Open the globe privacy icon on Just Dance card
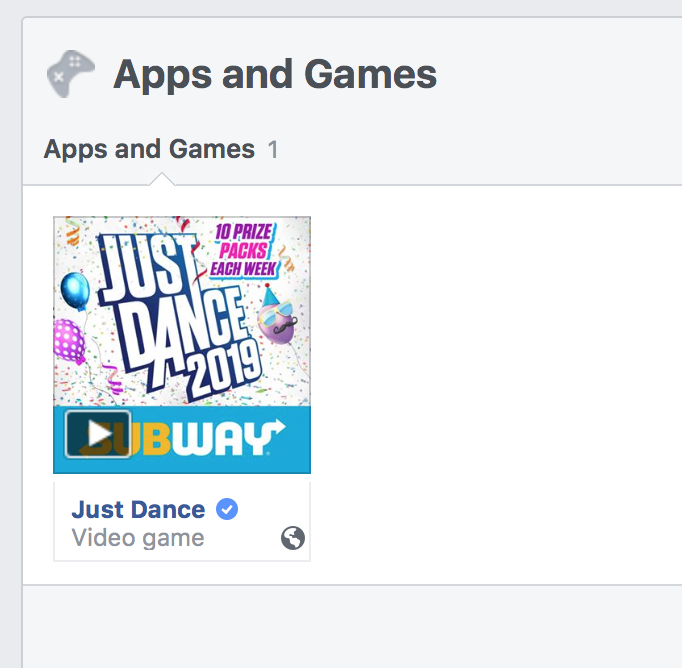Viewport: 682px width, 668px height. pos(293,538)
